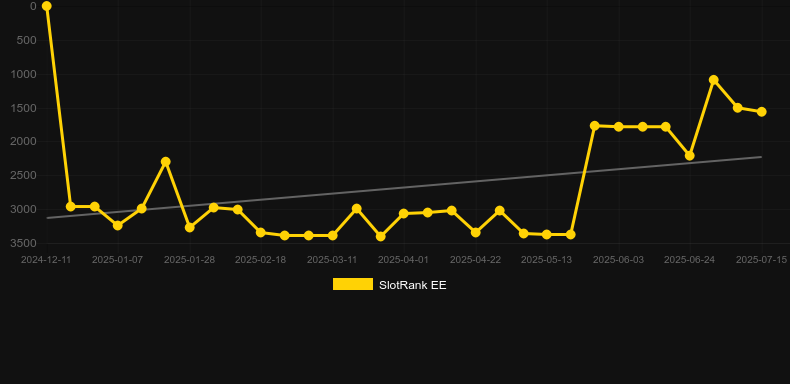The height and width of the screenshot is (384, 790).
Task: Select the final data point at 2025-07-15
Action: pyautogui.click(x=762, y=111)
